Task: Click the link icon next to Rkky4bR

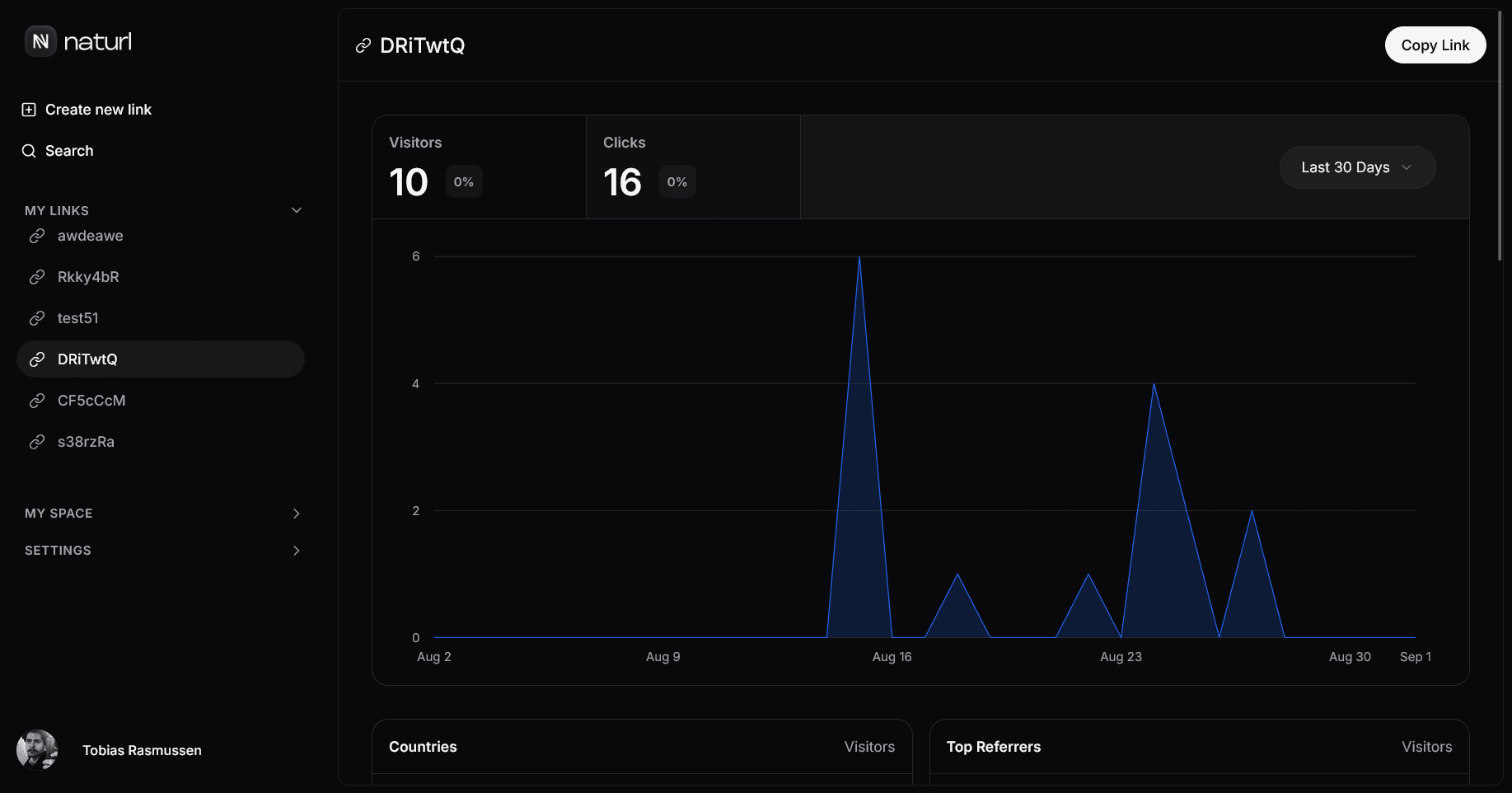Action: (37, 277)
